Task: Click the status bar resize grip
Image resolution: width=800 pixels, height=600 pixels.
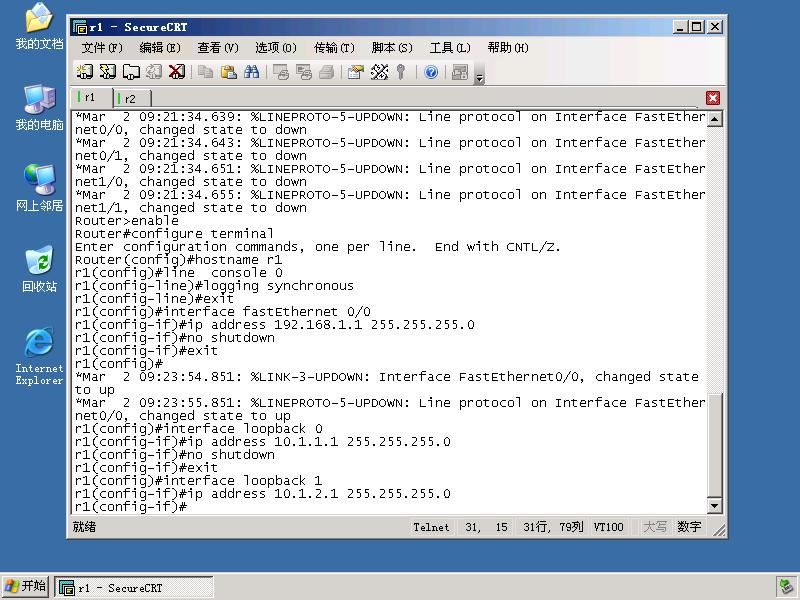Action: [x=718, y=531]
